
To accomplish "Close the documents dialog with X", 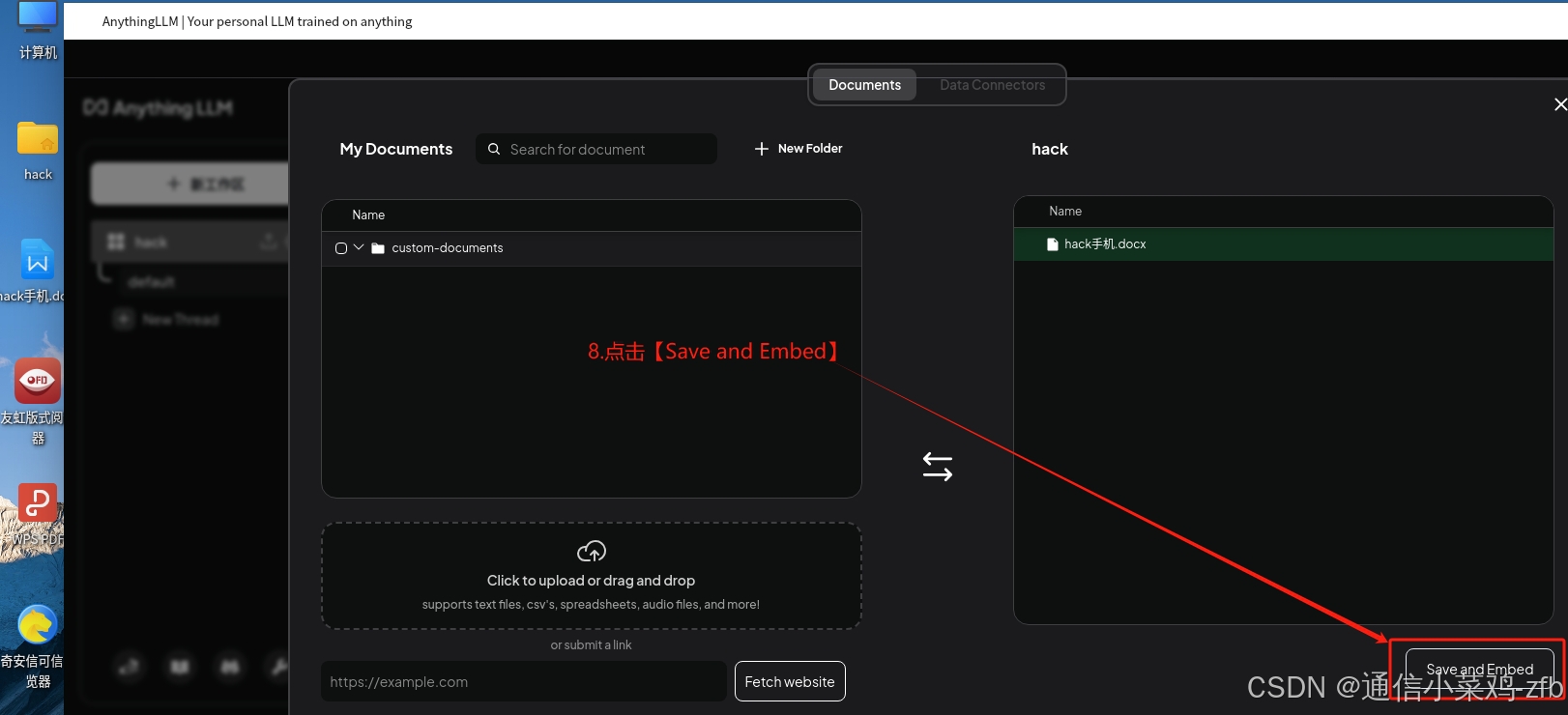I will (1559, 104).
